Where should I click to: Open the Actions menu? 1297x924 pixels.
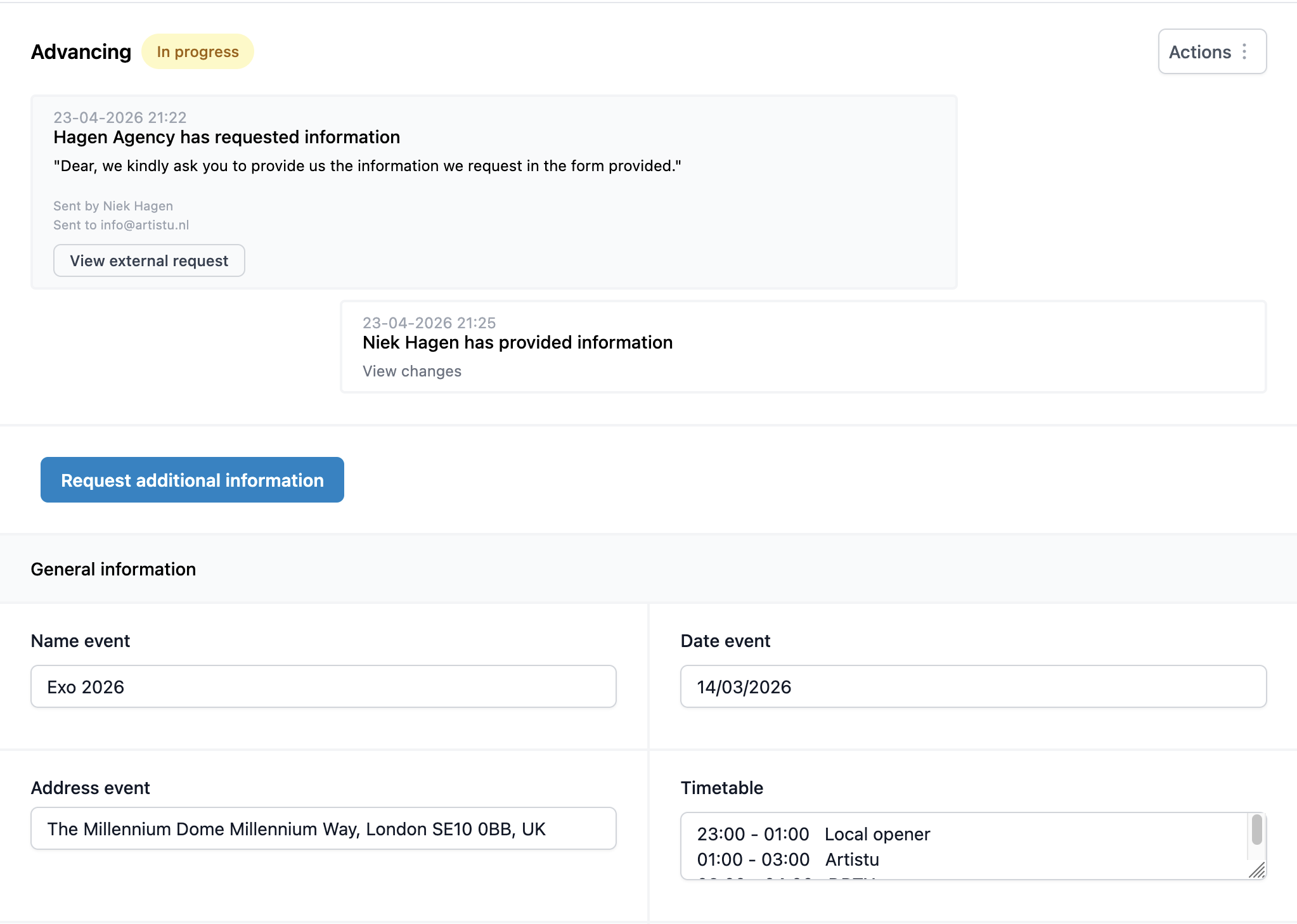click(1200, 52)
